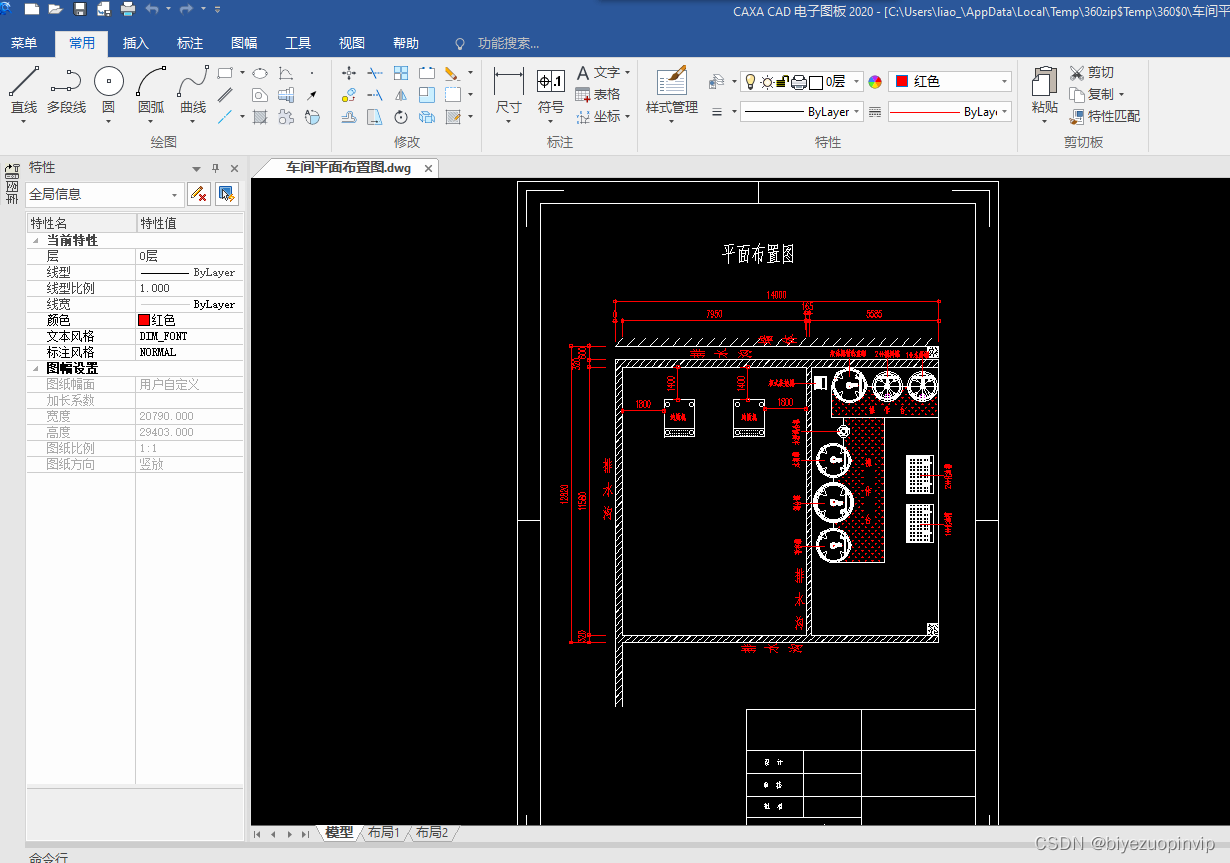Click the 功能搜索 search field
This screenshot has width=1230, height=863.
pyautogui.click(x=508, y=43)
